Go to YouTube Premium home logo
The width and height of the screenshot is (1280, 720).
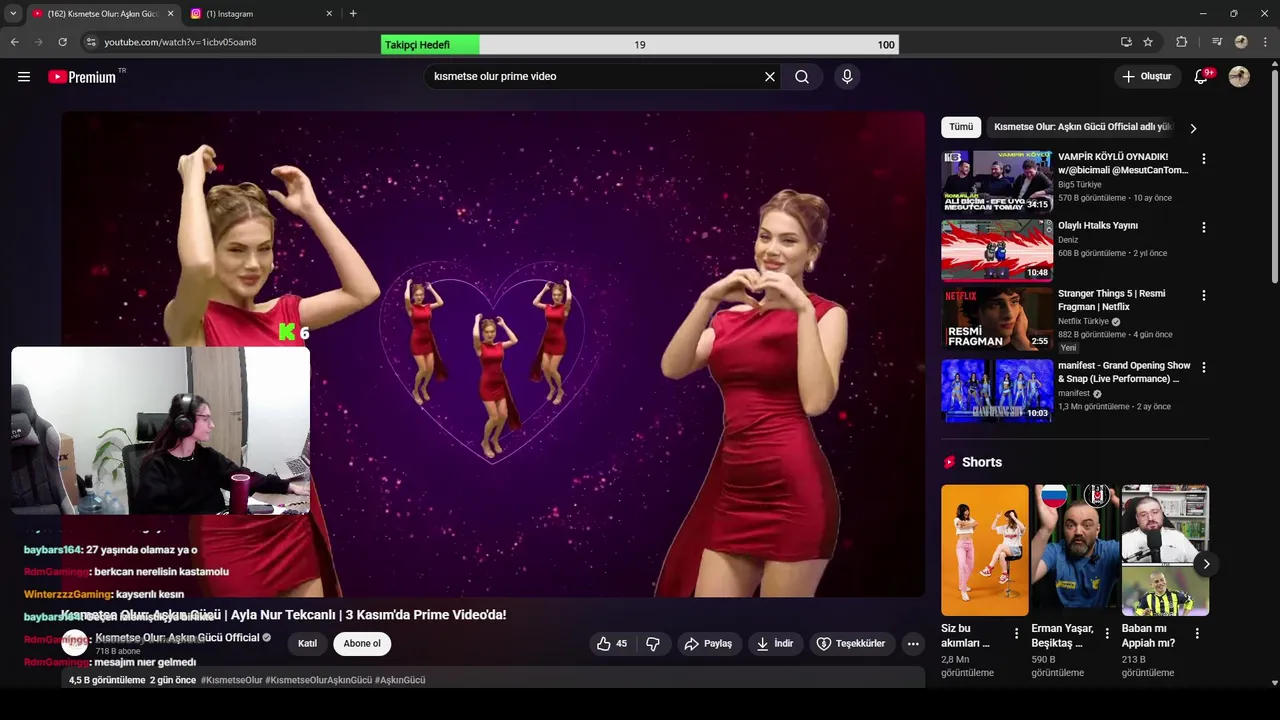82,76
